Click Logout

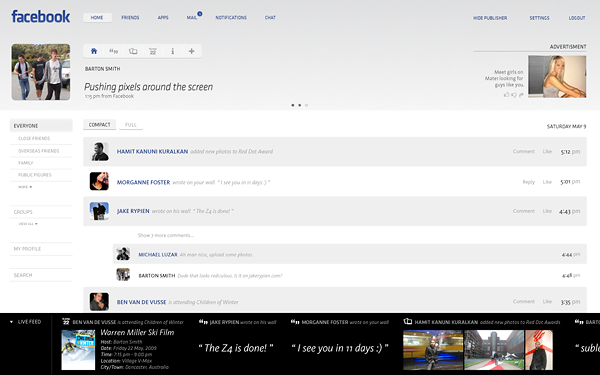577,18
